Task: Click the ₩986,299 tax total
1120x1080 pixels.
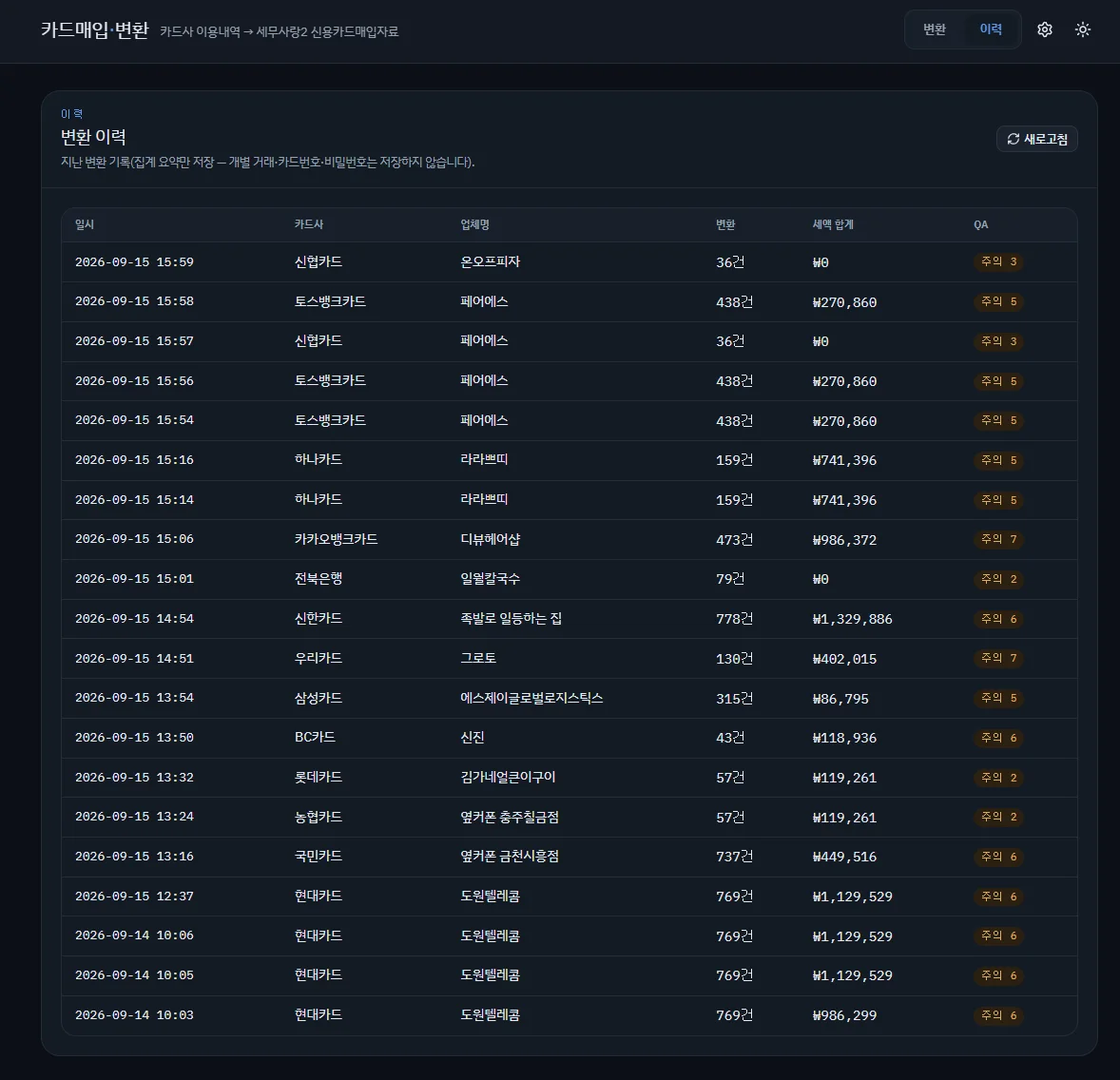Action: pos(844,1015)
